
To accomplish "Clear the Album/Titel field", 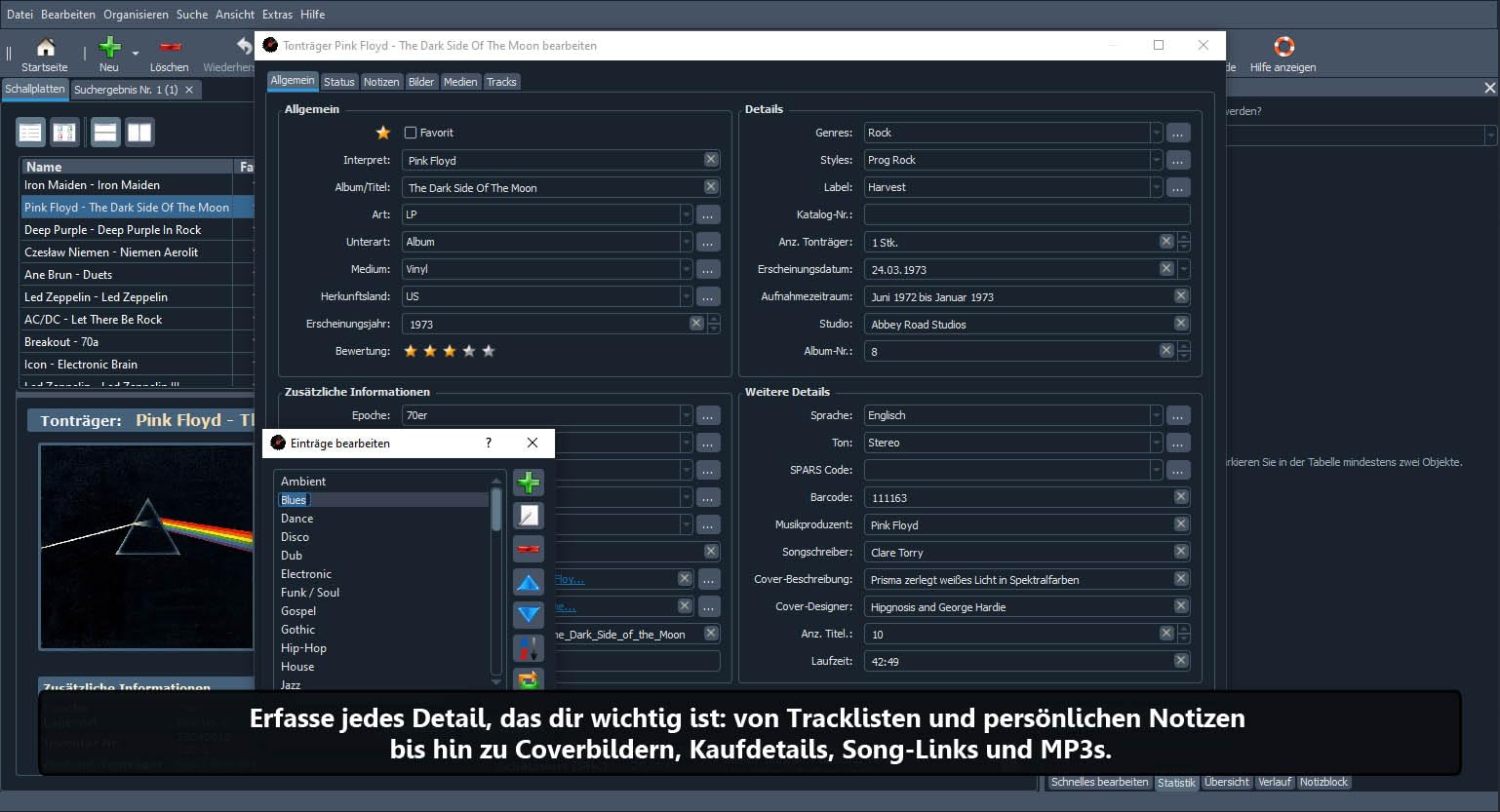I will (x=711, y=186).
